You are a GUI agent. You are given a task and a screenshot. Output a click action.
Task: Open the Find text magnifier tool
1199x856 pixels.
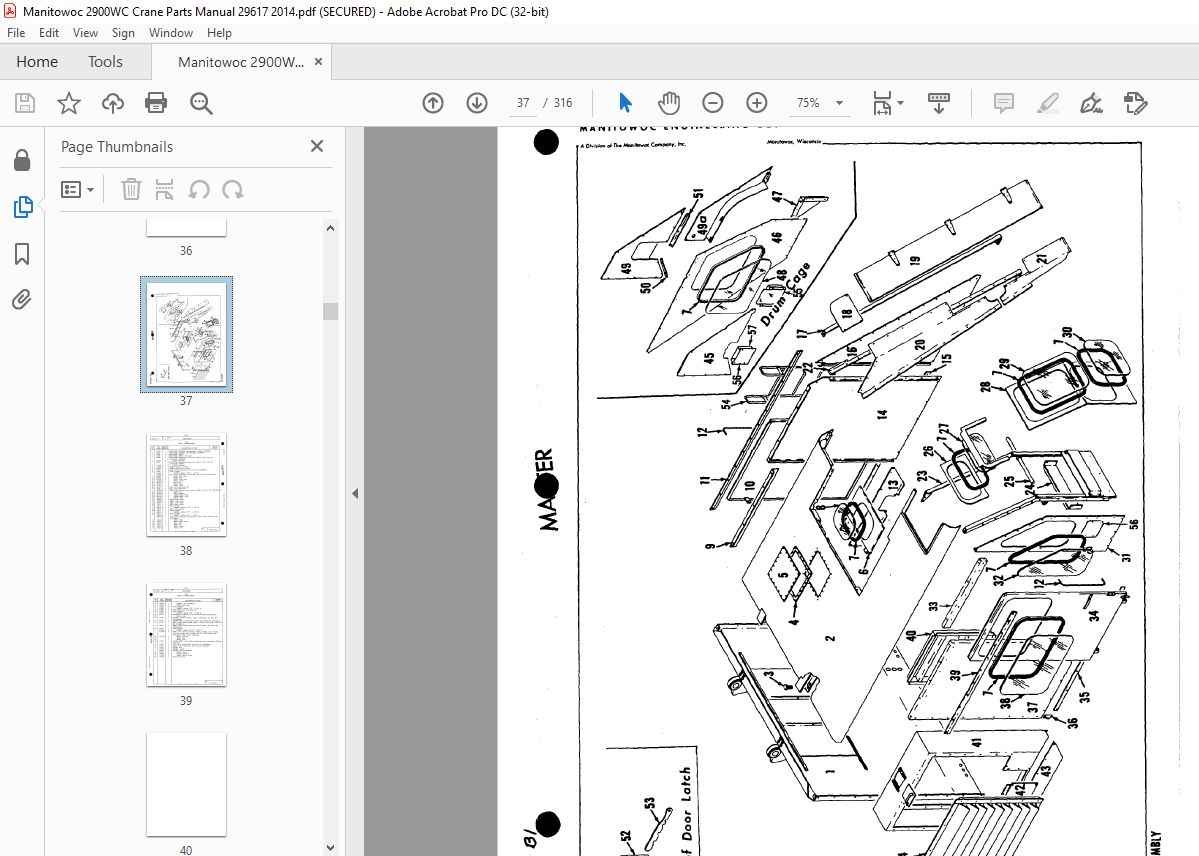point(201,103)
